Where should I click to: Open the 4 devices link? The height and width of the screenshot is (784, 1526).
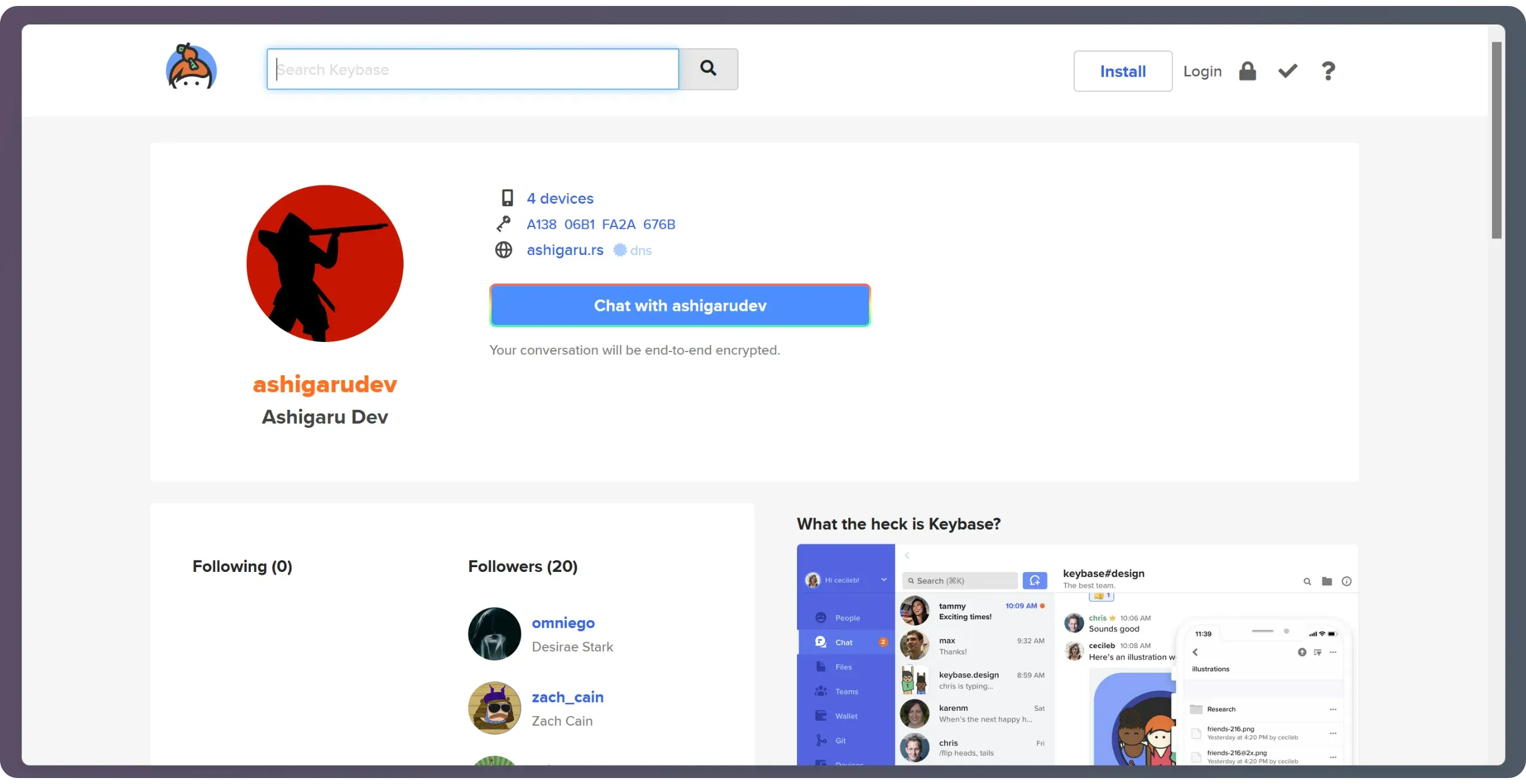click(560, 198)
